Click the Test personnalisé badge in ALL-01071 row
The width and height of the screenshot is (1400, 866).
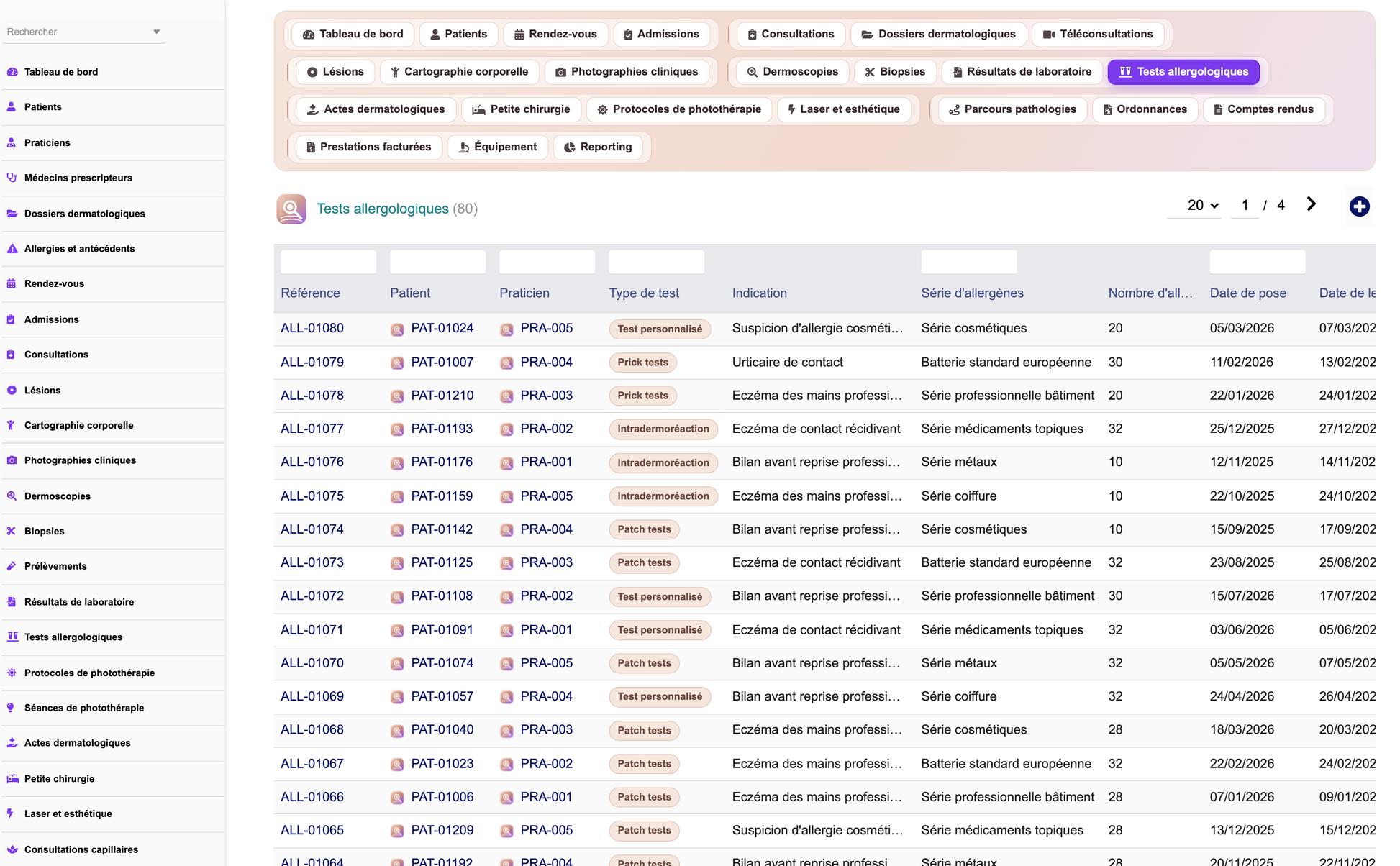[660, 630]
